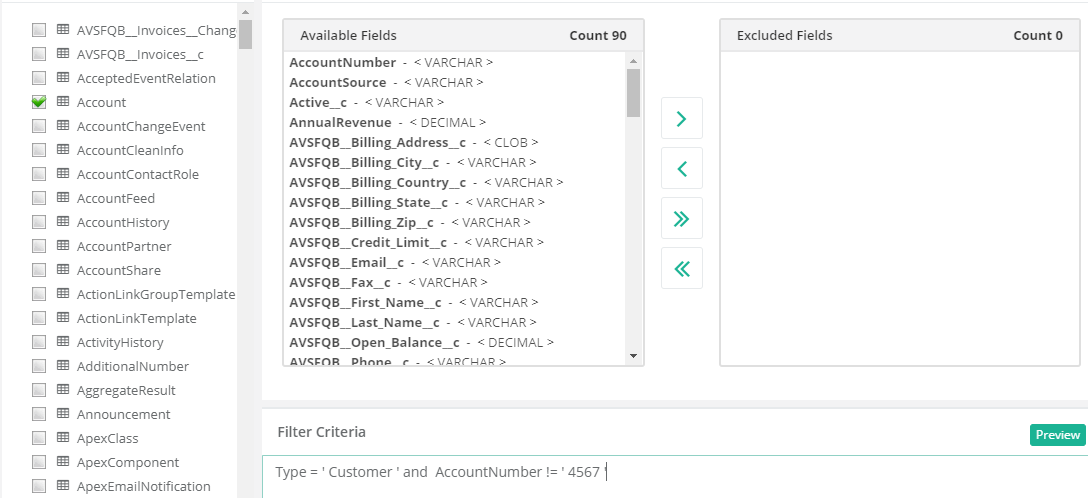Image resolution: width=1088 pixels, height=498 pixels.
Task: Check the AccountHistory checkbox
Action: coord(39,222)
